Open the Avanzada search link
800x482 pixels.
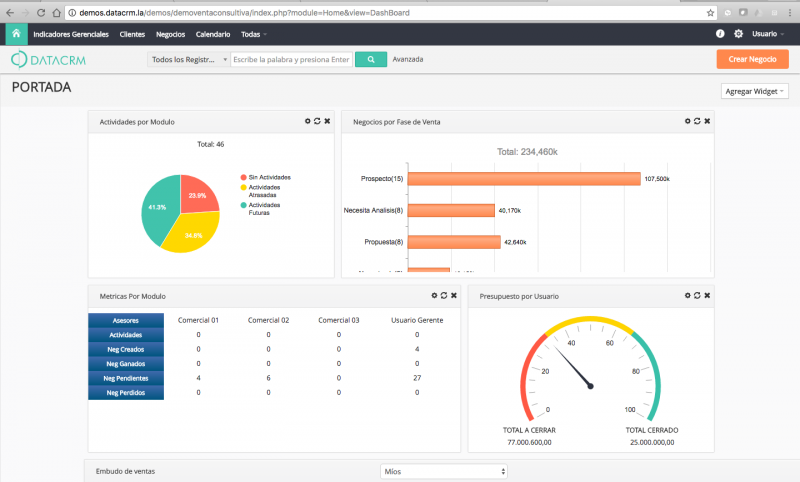click(408, 60)
